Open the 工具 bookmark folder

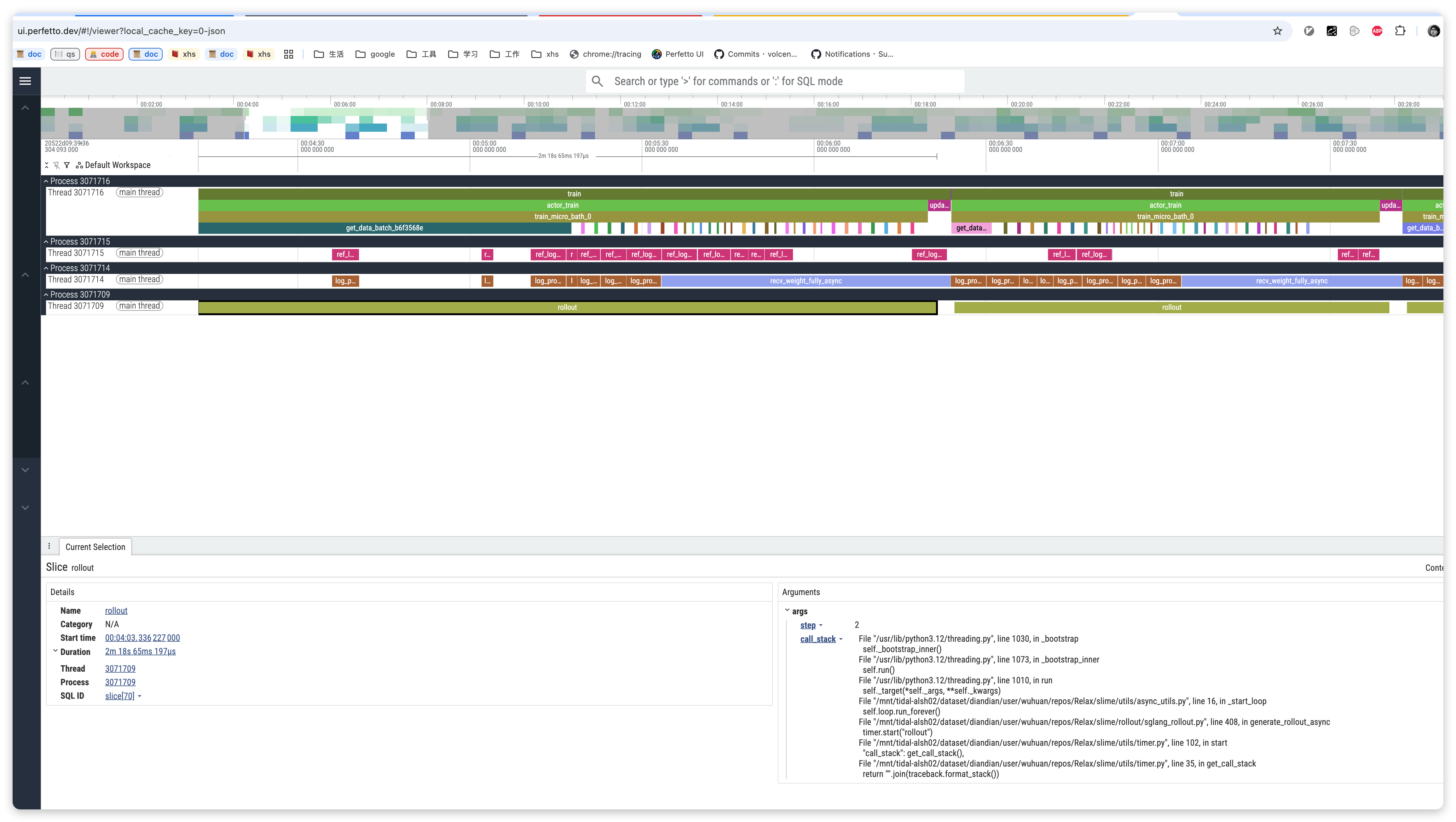pyautogui.click(x=422, y=54)
